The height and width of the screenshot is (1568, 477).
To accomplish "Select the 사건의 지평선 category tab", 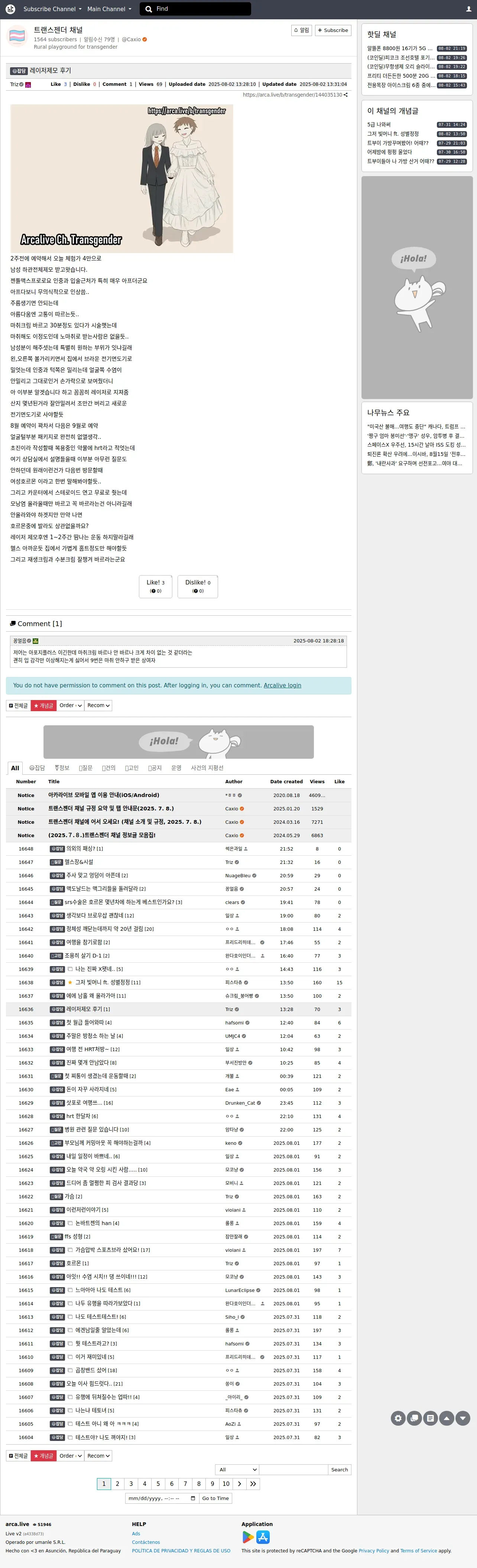I will (207, 768).
